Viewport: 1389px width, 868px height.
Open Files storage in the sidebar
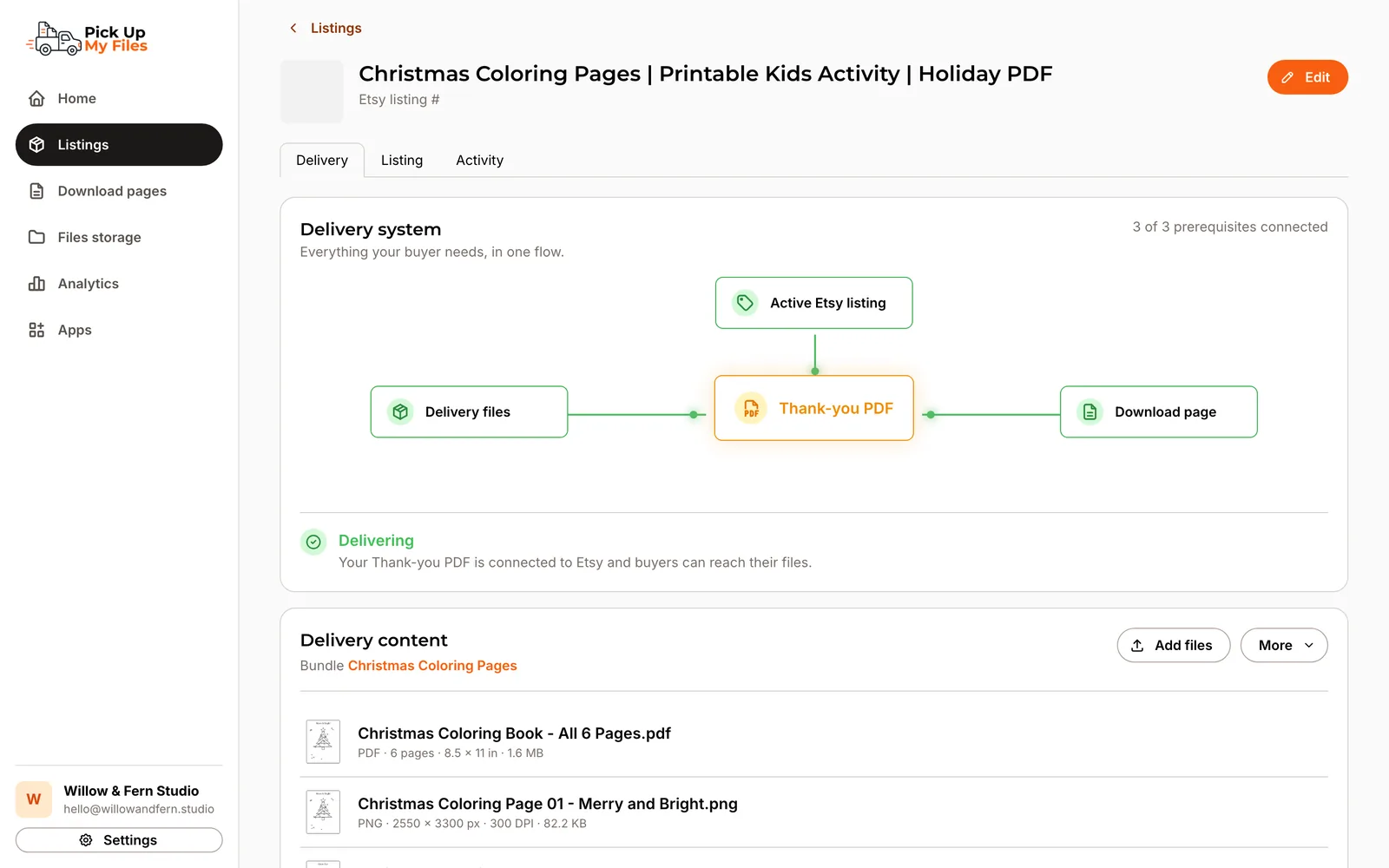point(119,237)
